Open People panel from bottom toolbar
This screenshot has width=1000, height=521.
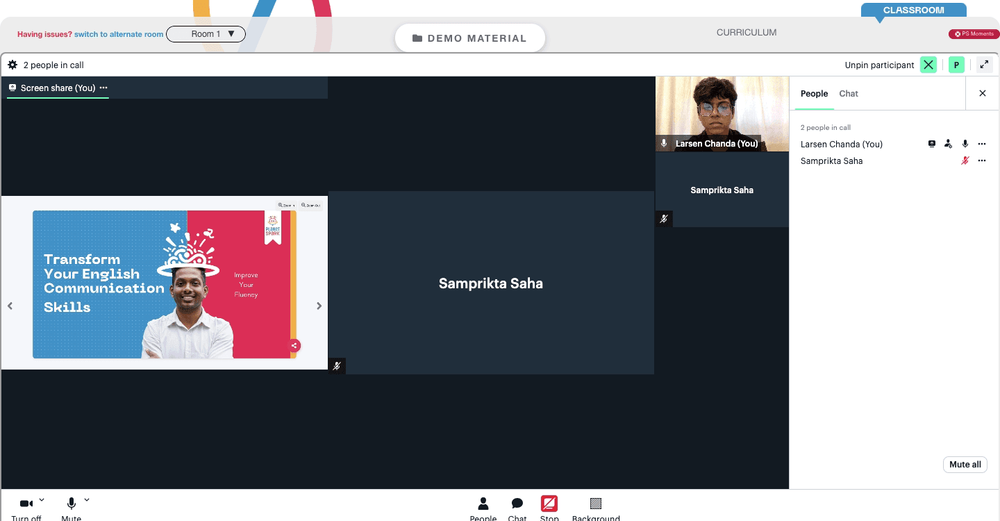pyautogui.click(x=483, y=508)
